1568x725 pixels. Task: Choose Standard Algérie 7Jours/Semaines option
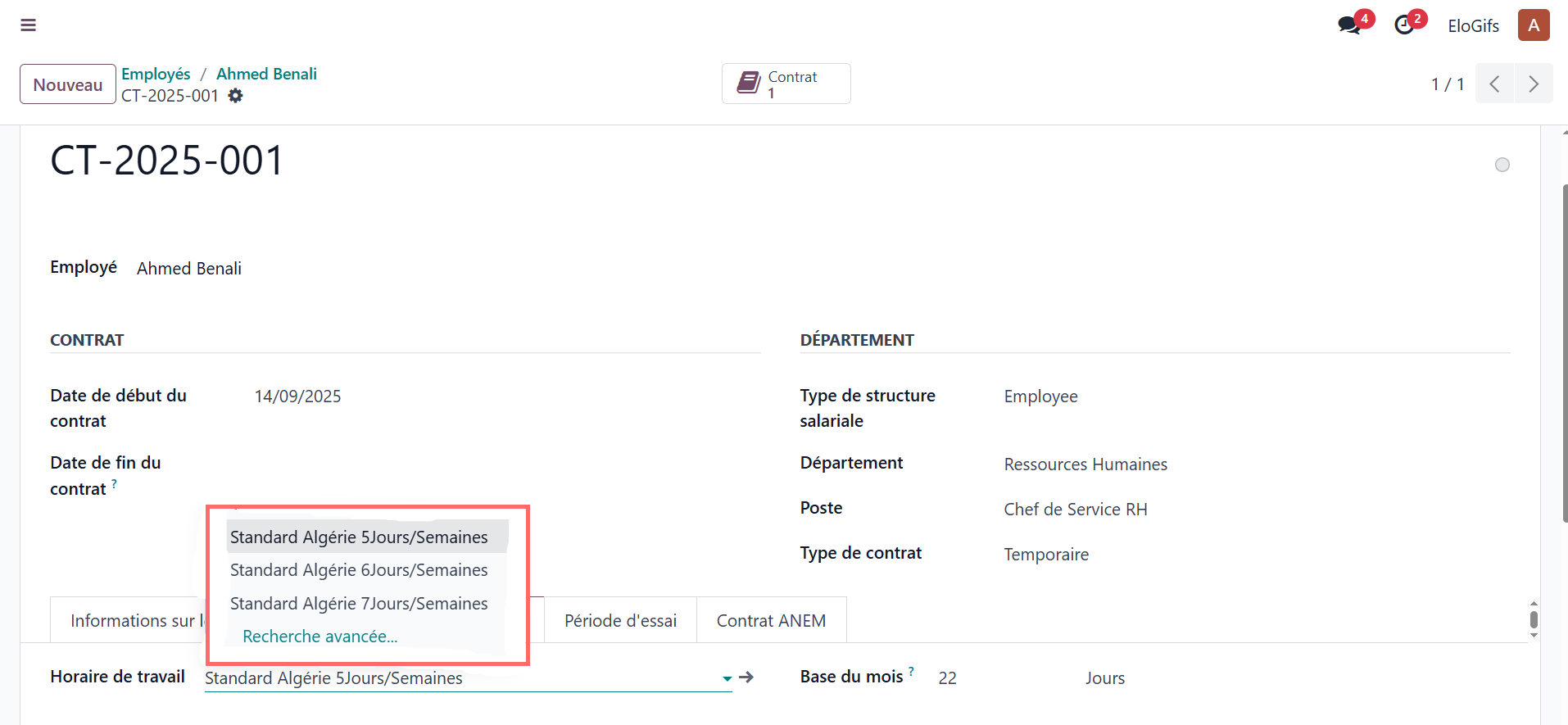pyautogui.click(x=359, y=604)
